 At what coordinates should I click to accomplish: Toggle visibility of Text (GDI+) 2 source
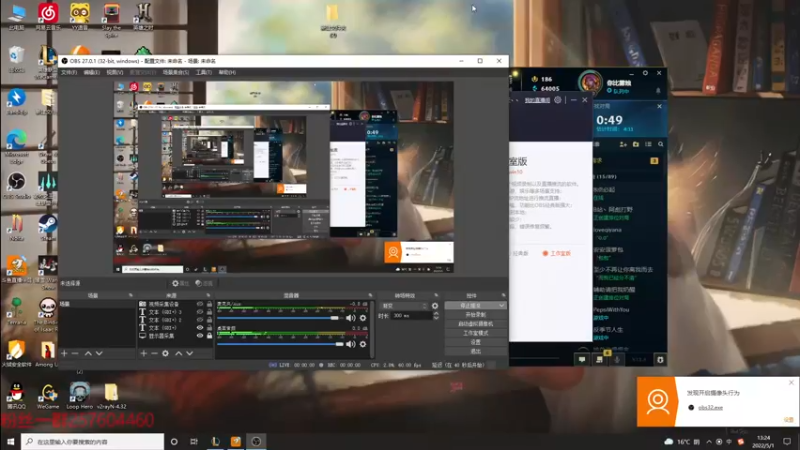coord(200,320)
